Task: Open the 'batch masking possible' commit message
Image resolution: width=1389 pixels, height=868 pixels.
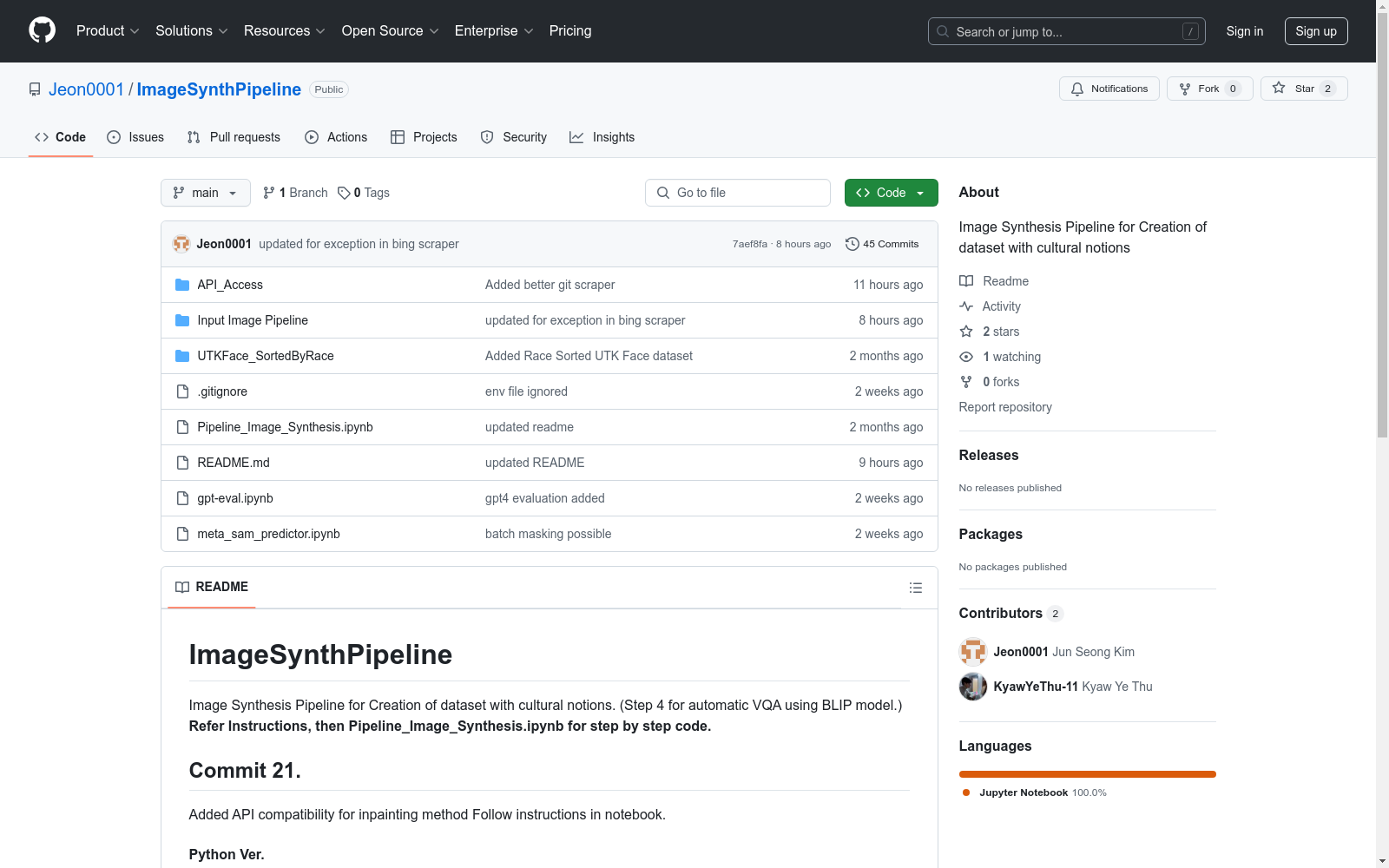Action: coord(549,534)
